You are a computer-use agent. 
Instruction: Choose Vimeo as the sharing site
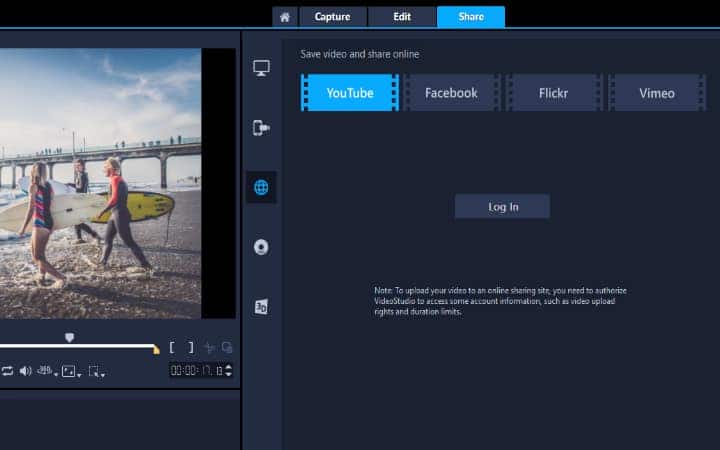(657, 93)
